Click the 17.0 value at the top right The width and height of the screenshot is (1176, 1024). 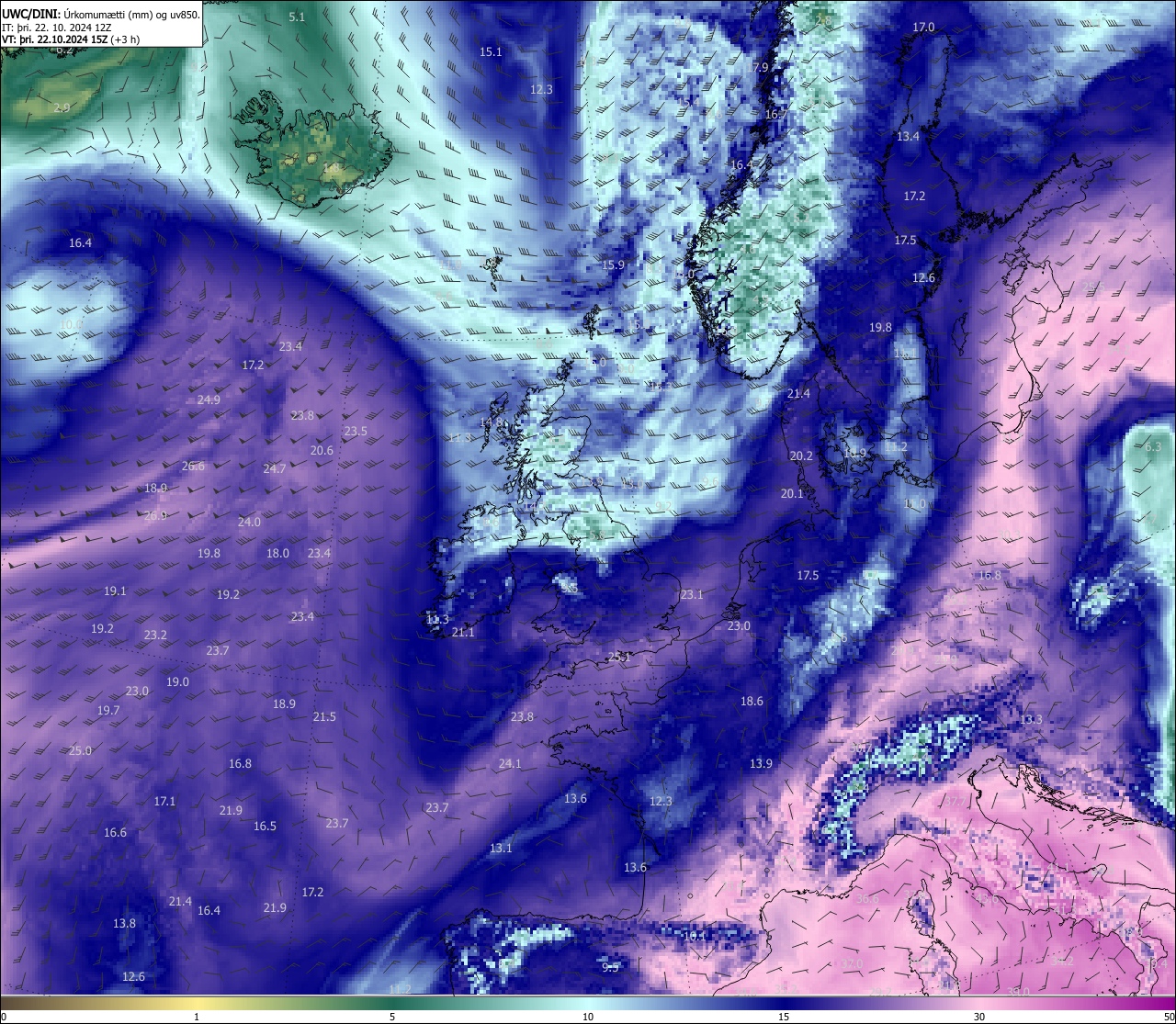coord(923,28)
